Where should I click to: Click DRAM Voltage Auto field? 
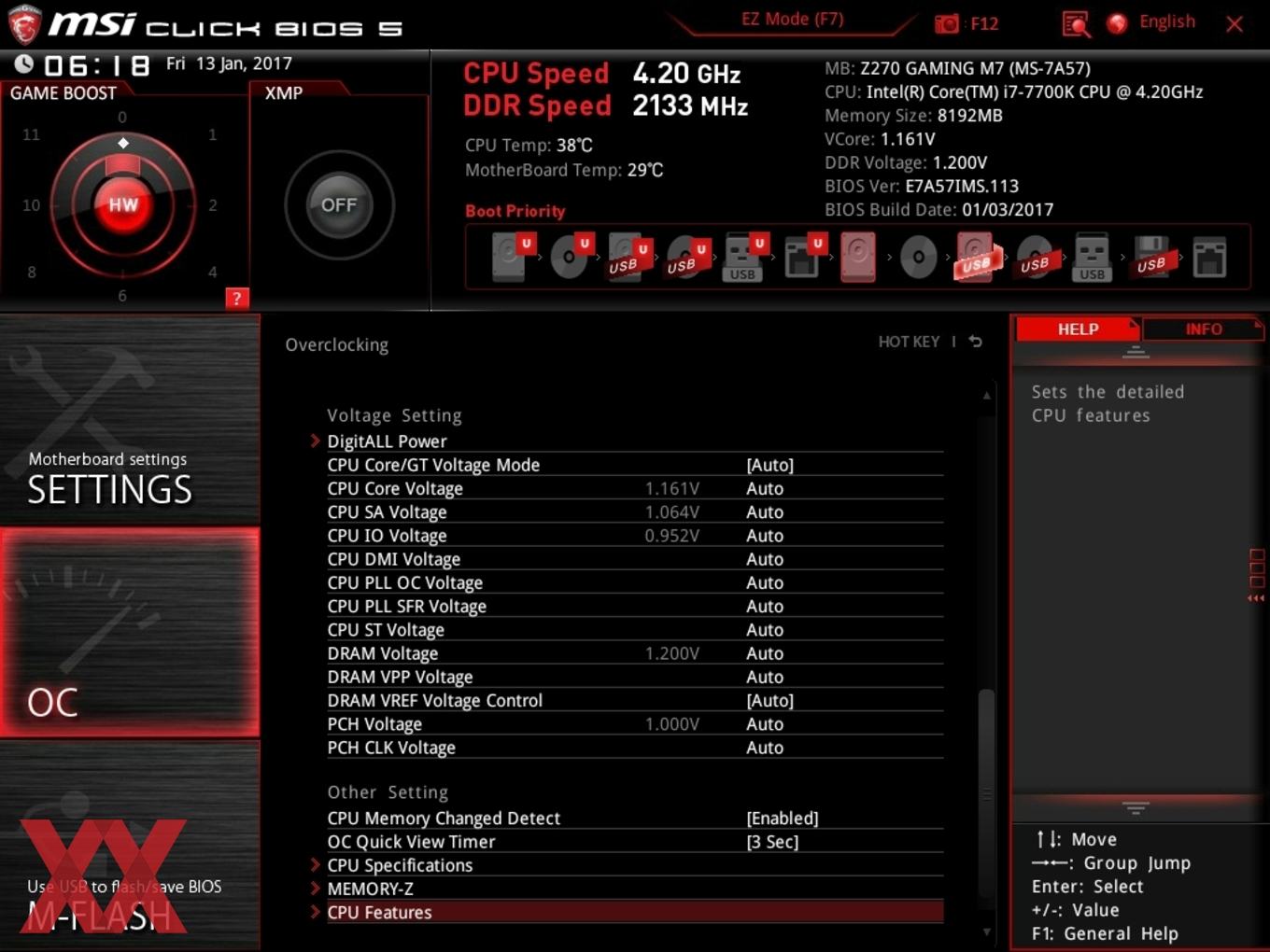765,653
